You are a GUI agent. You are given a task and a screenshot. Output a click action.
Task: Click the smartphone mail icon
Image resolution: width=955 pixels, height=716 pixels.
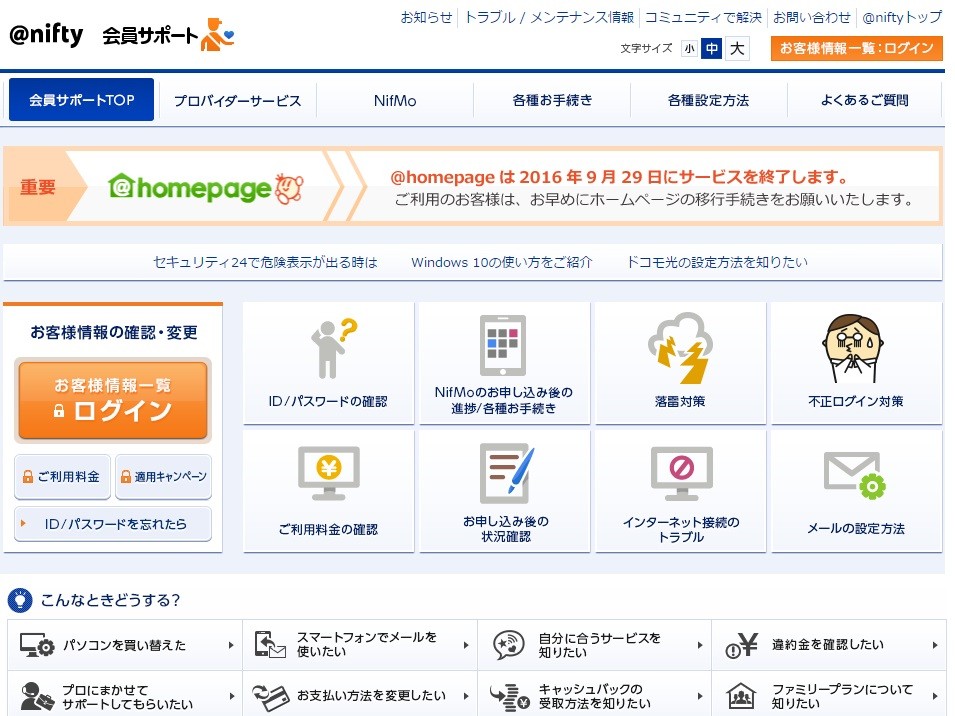pos(270,645)
